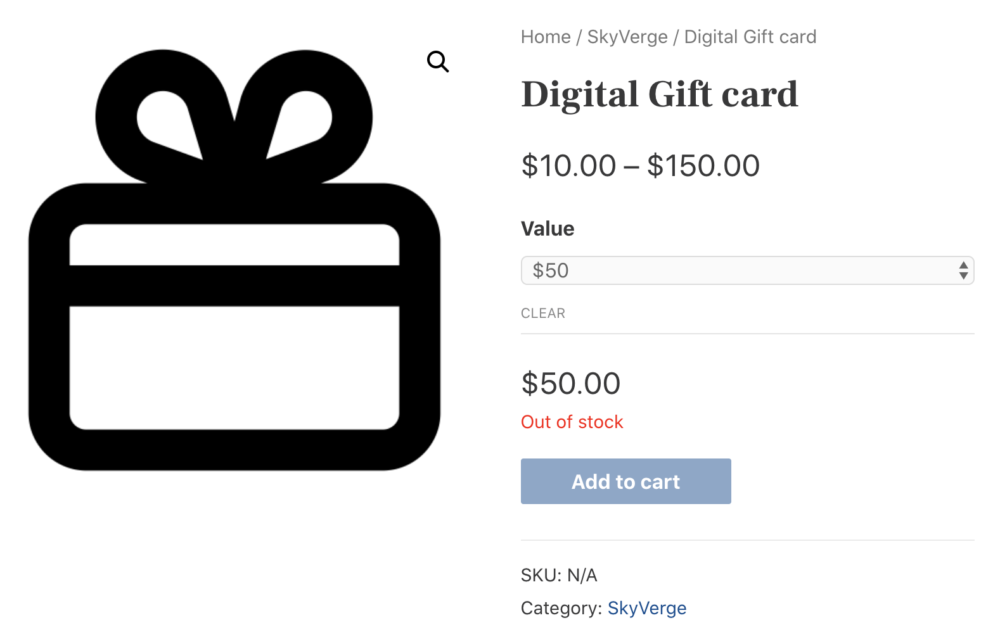Screen dimensions: 1000x632
Task: Click the SKU: N/A text
Action: (559, 575)
